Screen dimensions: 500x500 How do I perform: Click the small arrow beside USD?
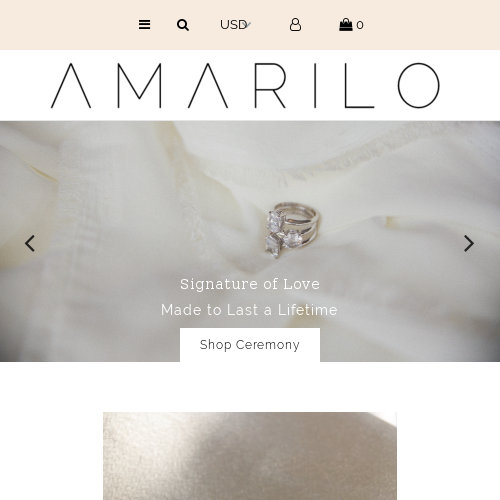(x=248, y=25)
